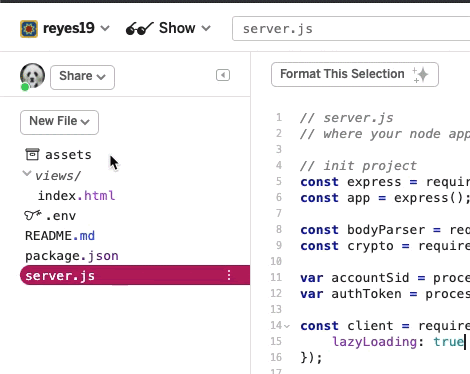Click the "const express" line of code
Screen dimensions: 470x374
coord(385,182)
